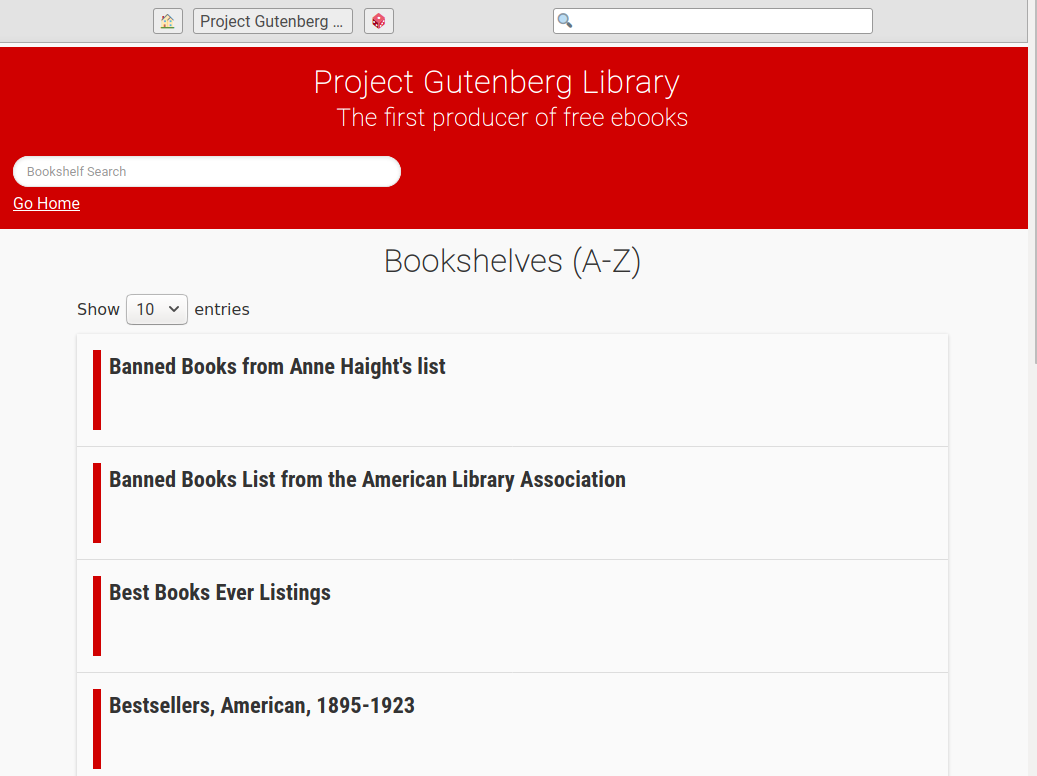Click the red bar beside Best Books Ever Listings
The height and width of the screenshot is (776, 1037).
(x=97, y=616)
